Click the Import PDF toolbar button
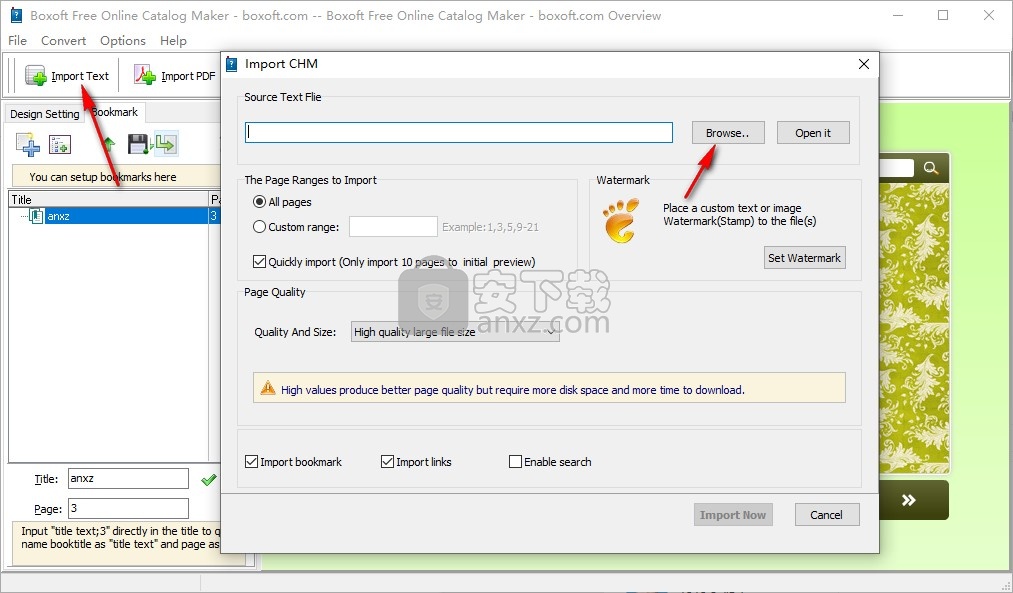 pyautogui.click(x=174, y=76)
